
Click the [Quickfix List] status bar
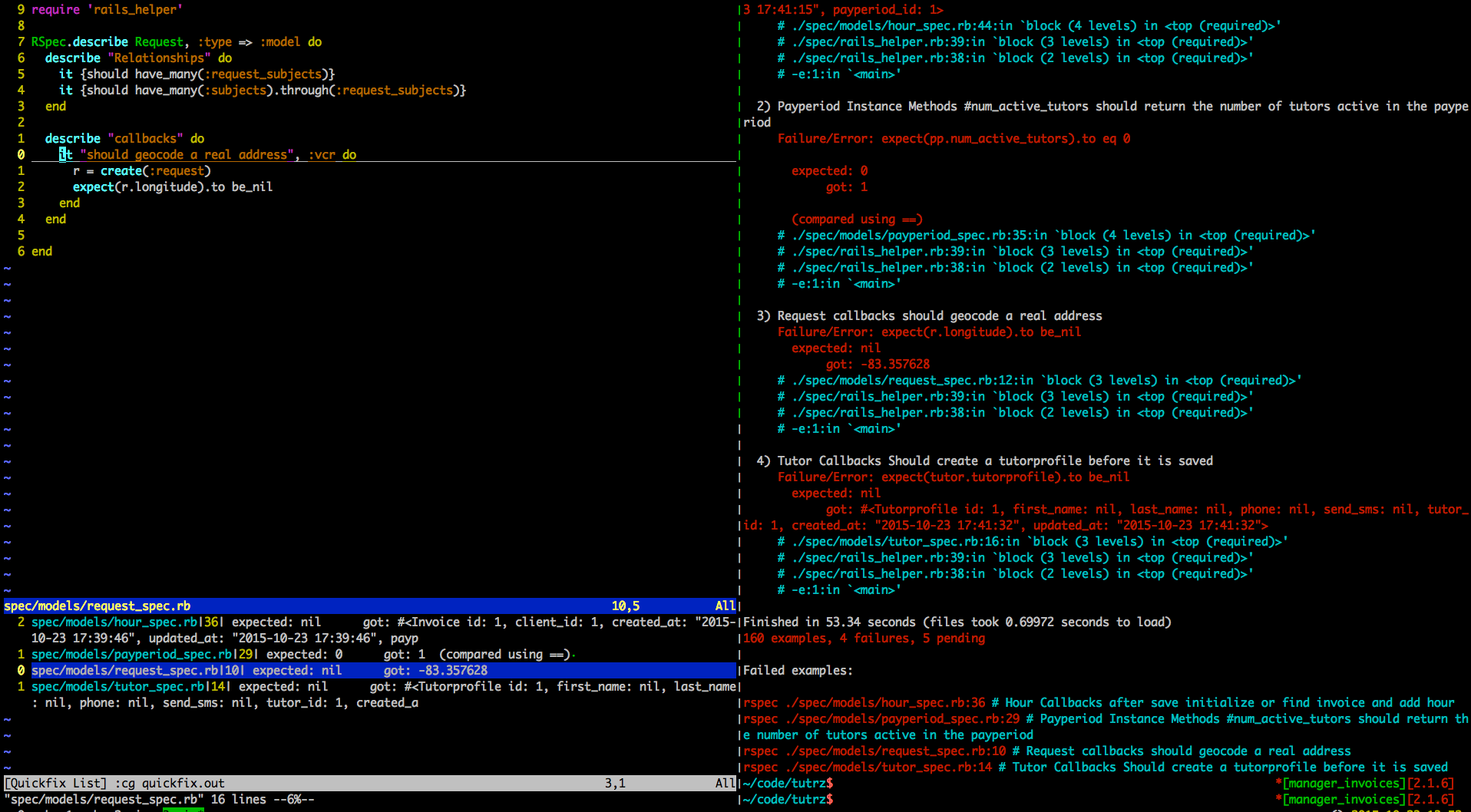coord(370,783)
